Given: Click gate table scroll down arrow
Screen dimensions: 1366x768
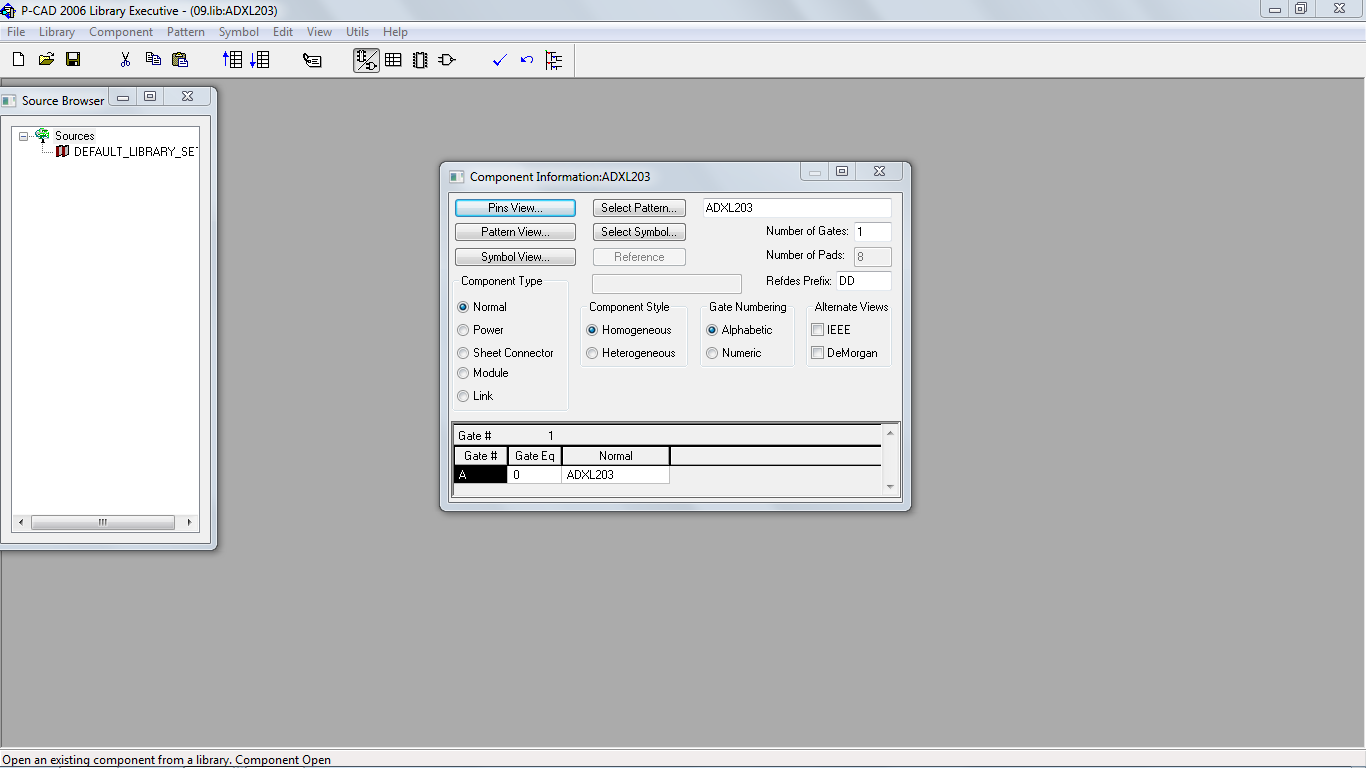Looking at the screenshot, I should coord(891,487).
